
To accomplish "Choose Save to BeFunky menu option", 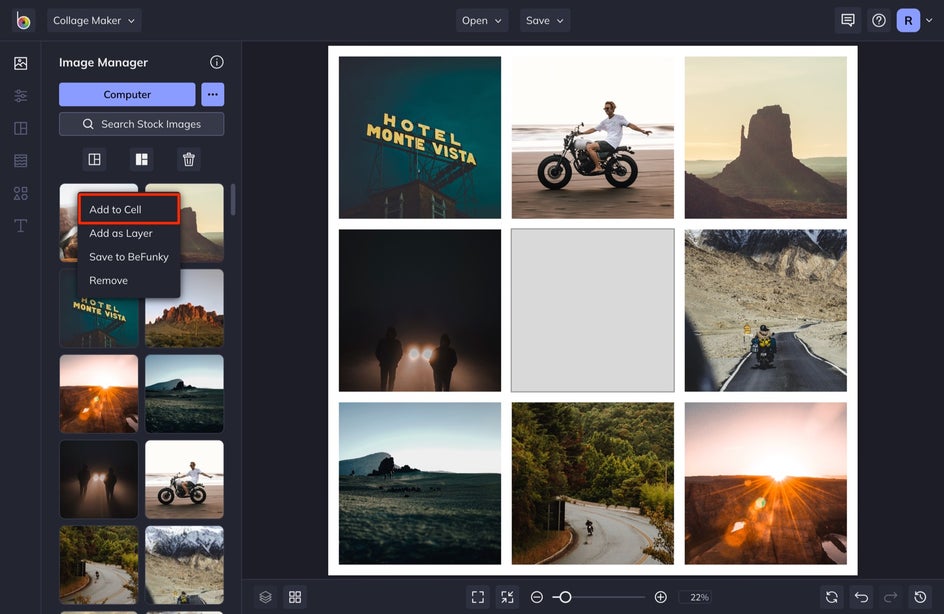I will click(128, 257).
